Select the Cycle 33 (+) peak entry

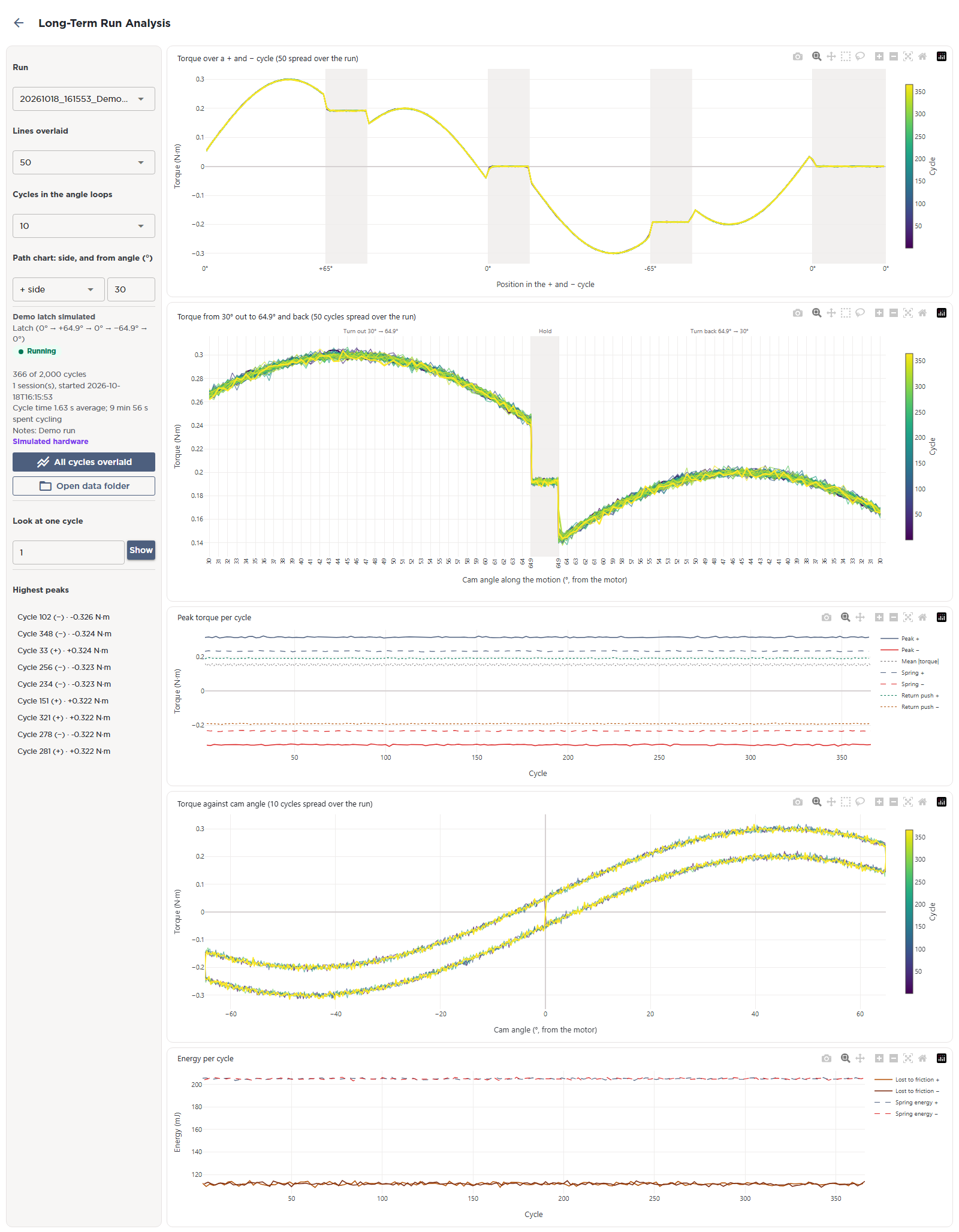[63, 651]
